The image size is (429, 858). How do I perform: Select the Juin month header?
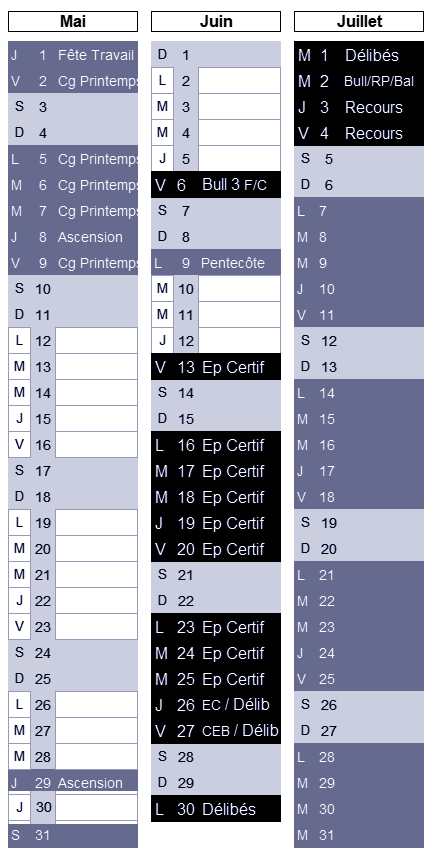click(x=216, y=22)
